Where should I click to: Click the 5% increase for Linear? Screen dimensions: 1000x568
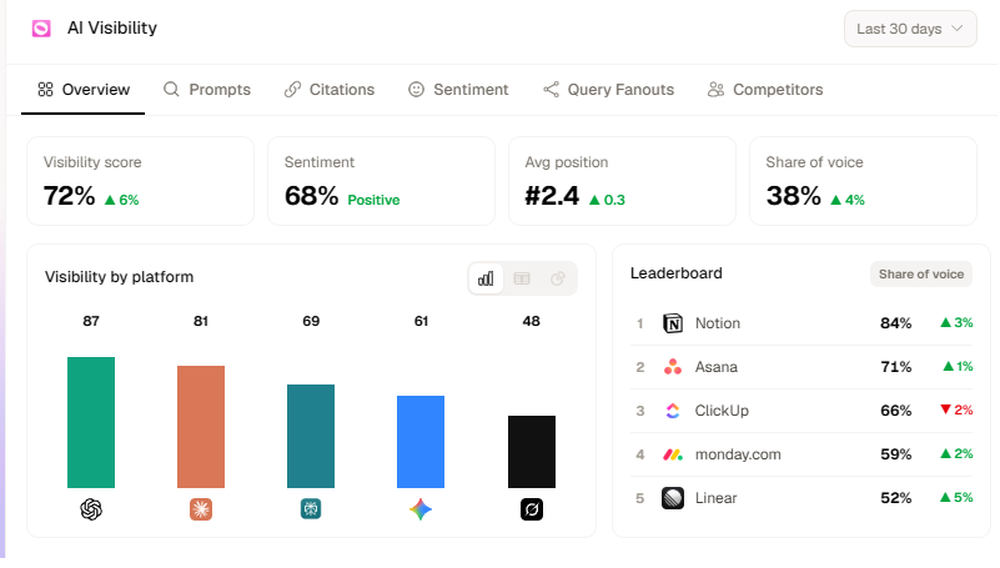tap(957, 497)
